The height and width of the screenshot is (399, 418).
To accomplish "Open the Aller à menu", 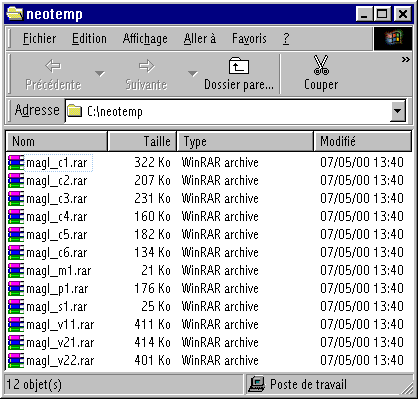I will tap(200, 39).
